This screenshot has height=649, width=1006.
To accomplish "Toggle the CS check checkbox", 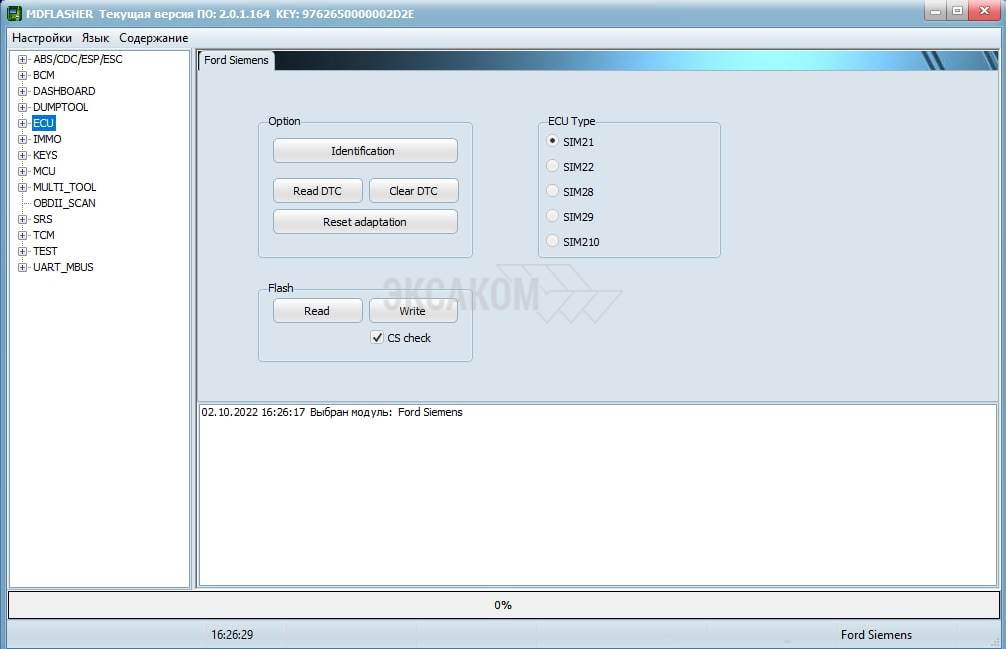I will click(x=377, y=338).
